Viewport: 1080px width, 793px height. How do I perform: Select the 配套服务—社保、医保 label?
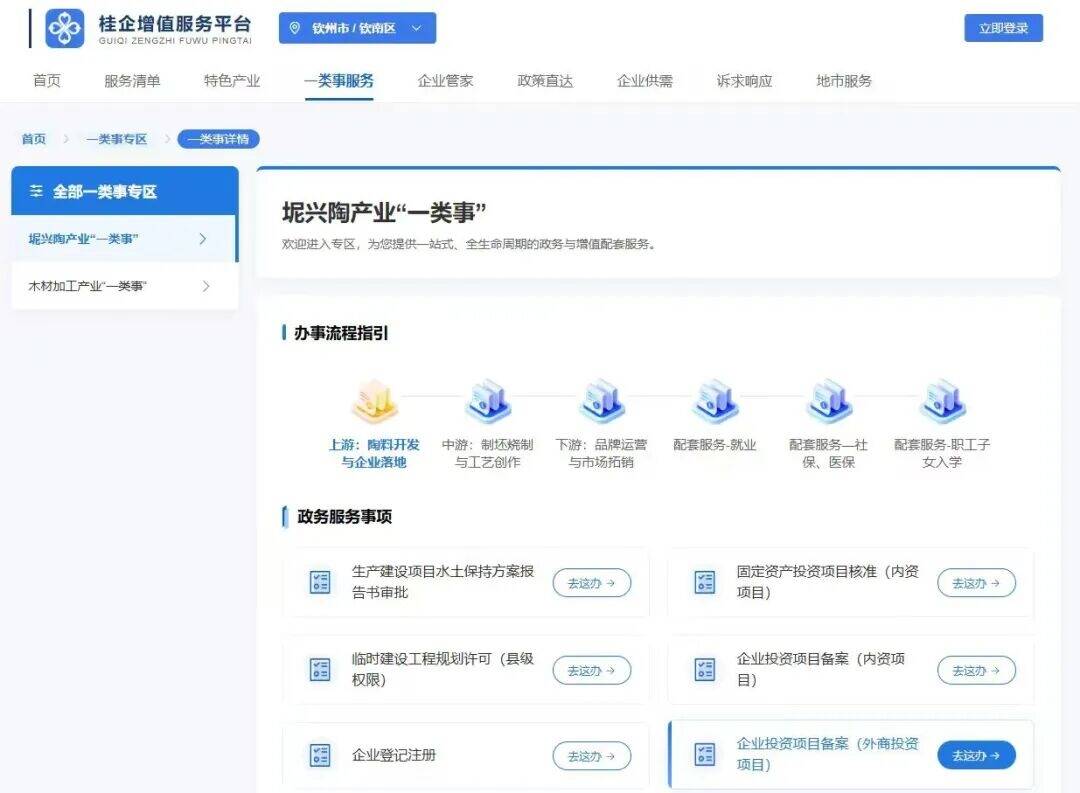click(829, 453)
